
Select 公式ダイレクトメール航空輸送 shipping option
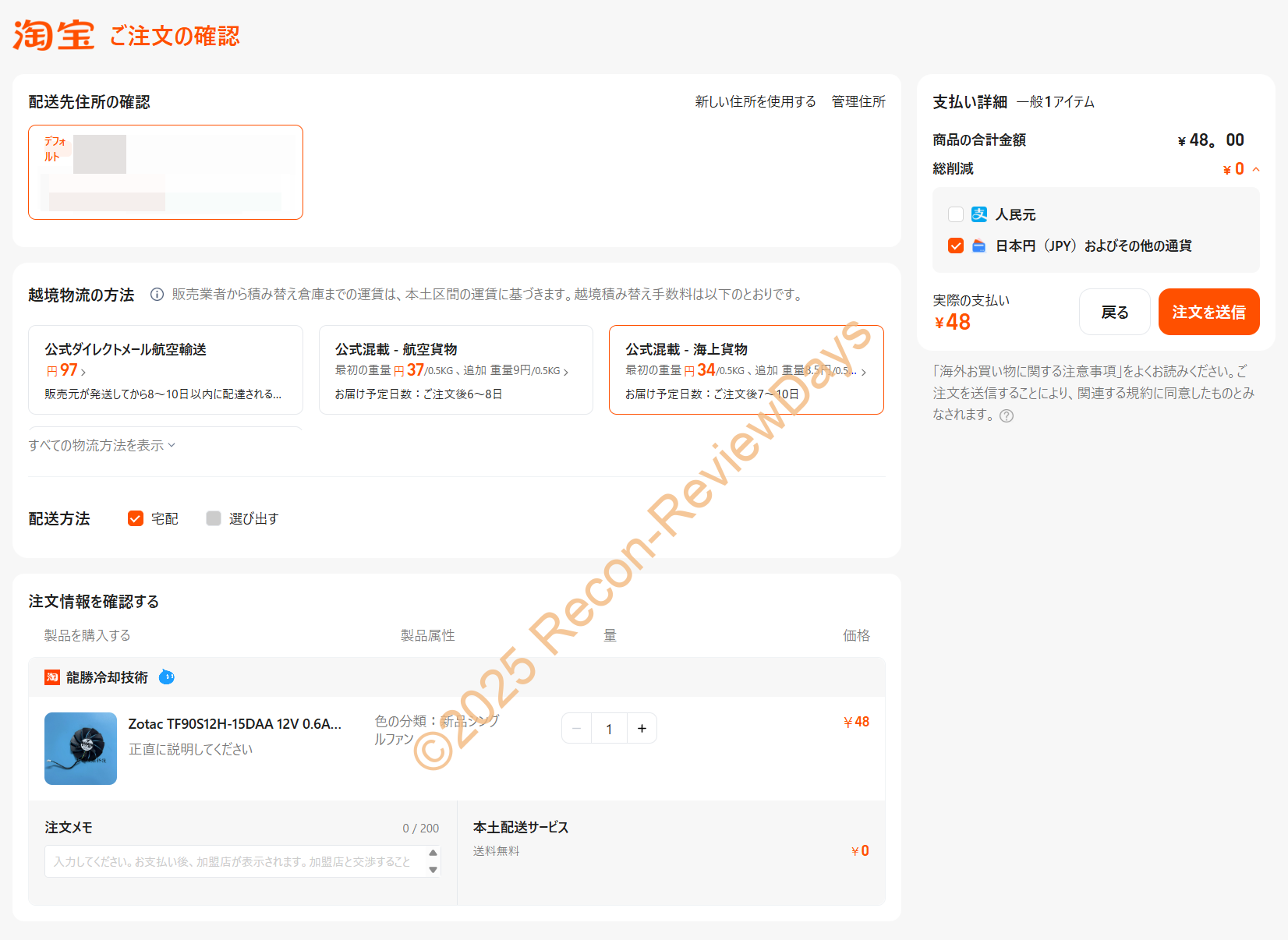165,369
